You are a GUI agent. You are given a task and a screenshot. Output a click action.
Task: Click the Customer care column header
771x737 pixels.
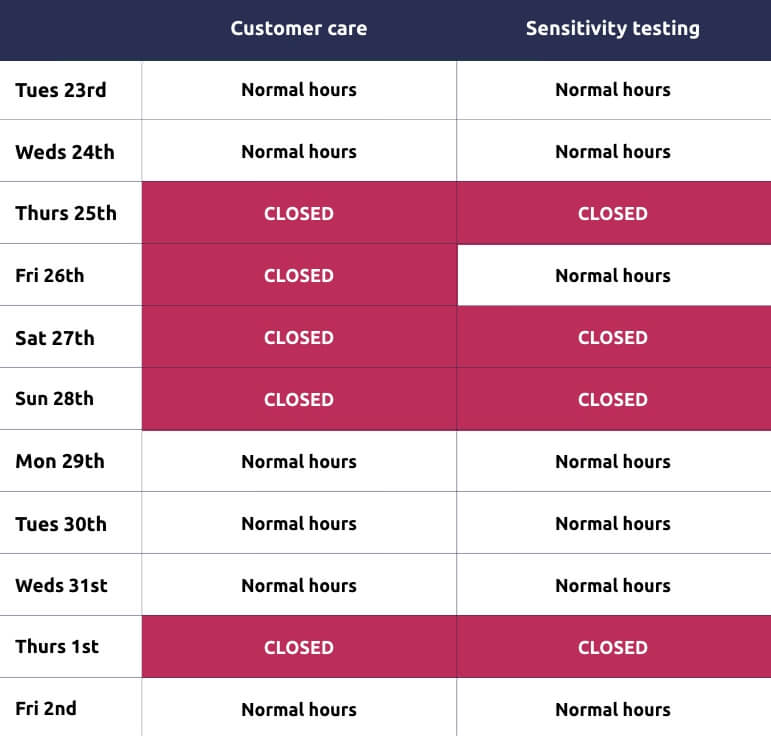click(298, 28)
